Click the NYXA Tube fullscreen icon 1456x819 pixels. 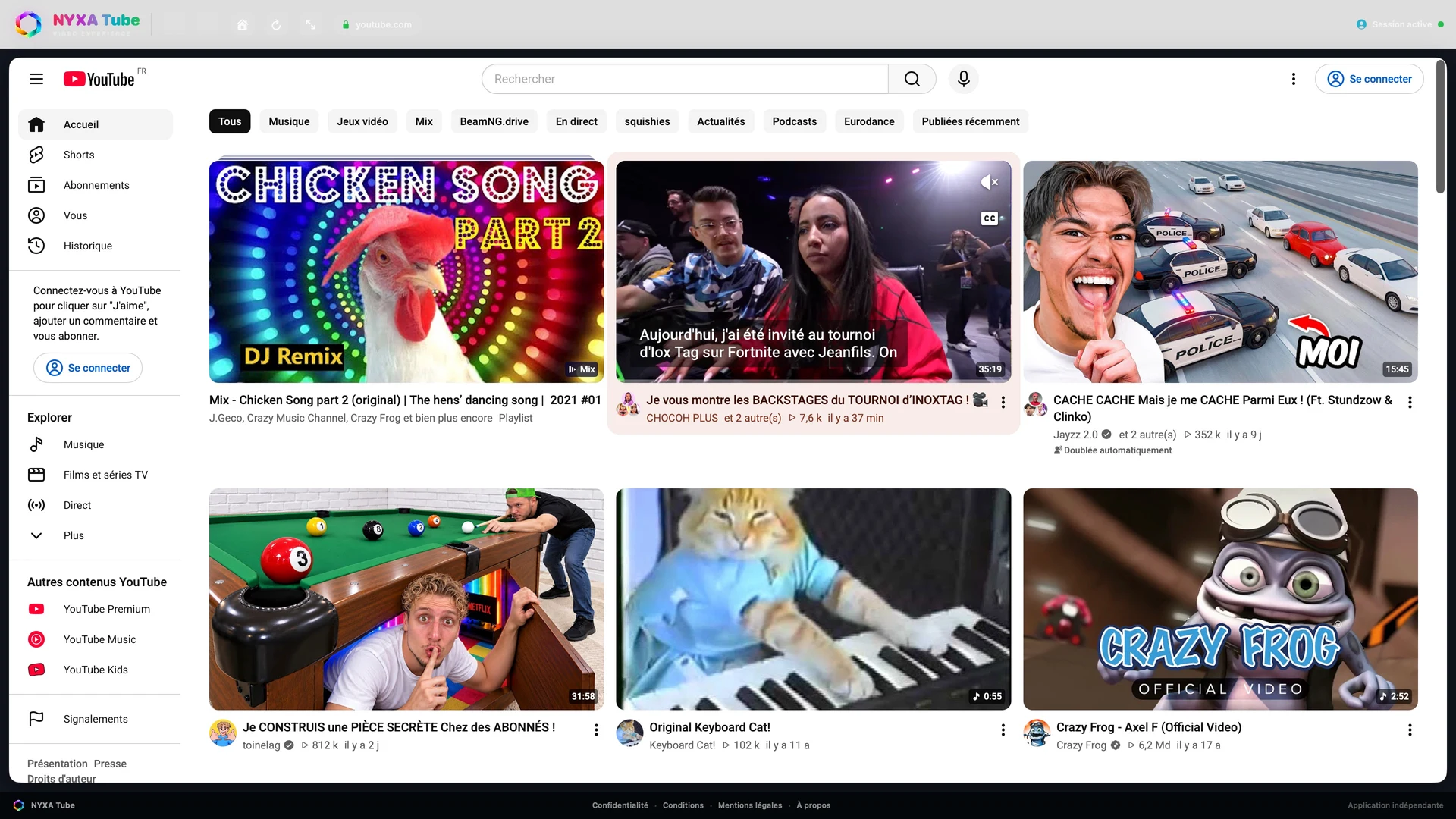click(x=311, y=24)
